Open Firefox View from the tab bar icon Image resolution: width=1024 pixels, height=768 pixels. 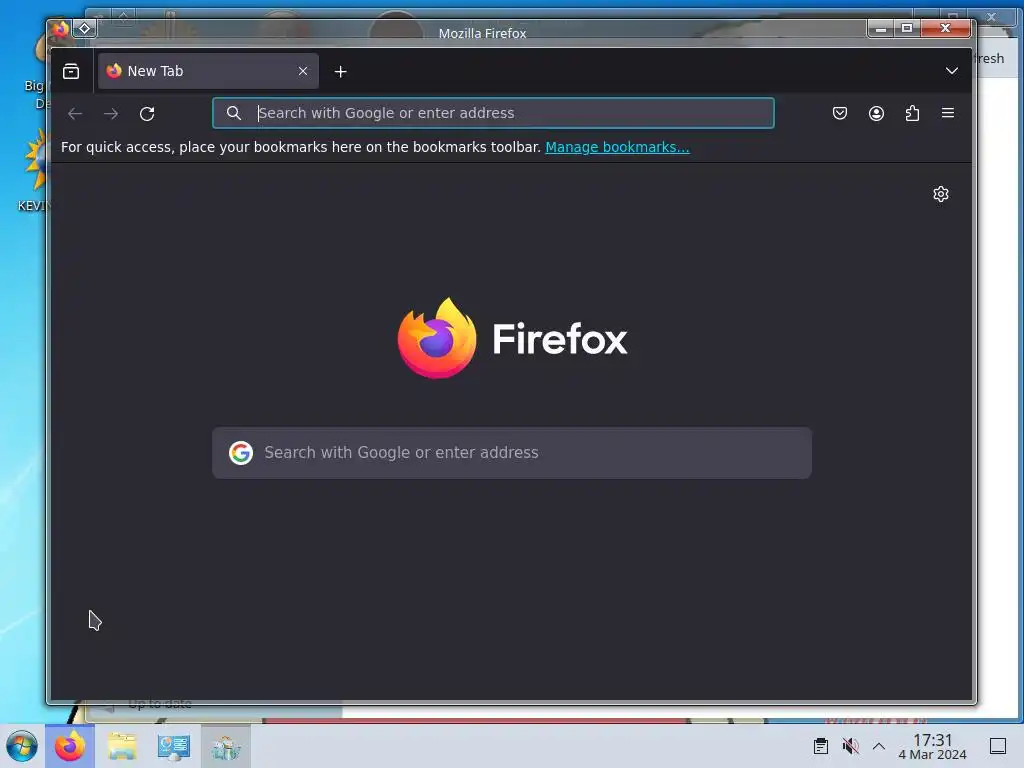(x=71, y=71)
